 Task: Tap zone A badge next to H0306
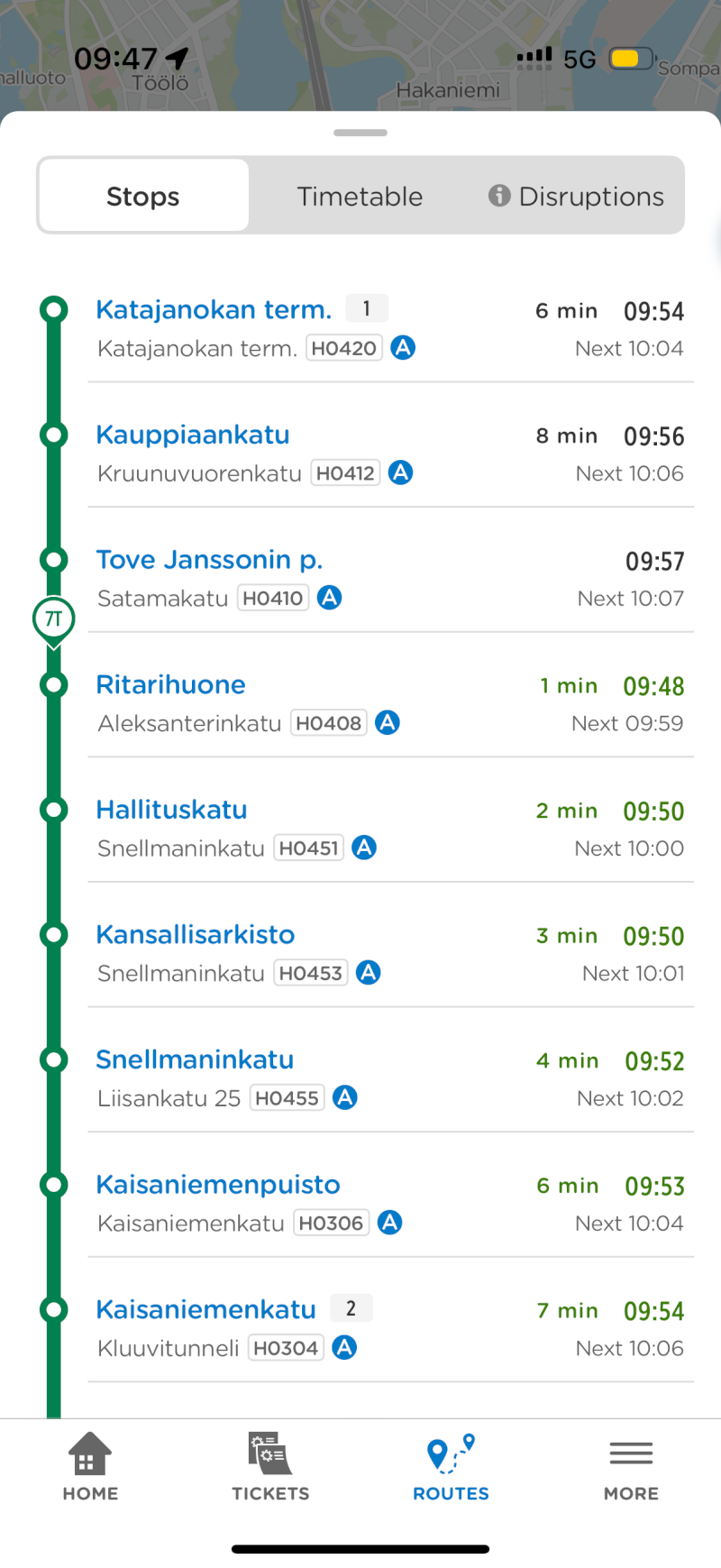[389, 1224]
